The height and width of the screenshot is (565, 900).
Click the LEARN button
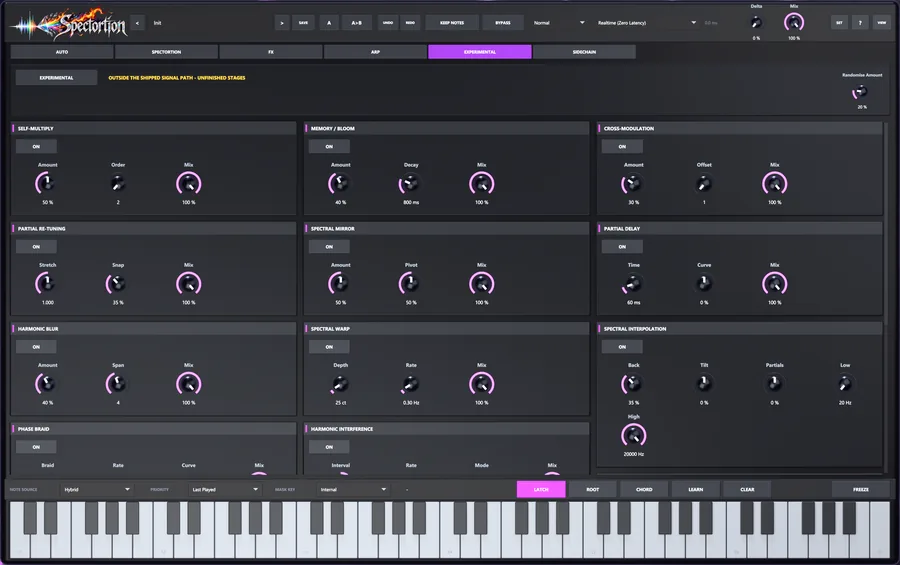(x=696, y=489)
